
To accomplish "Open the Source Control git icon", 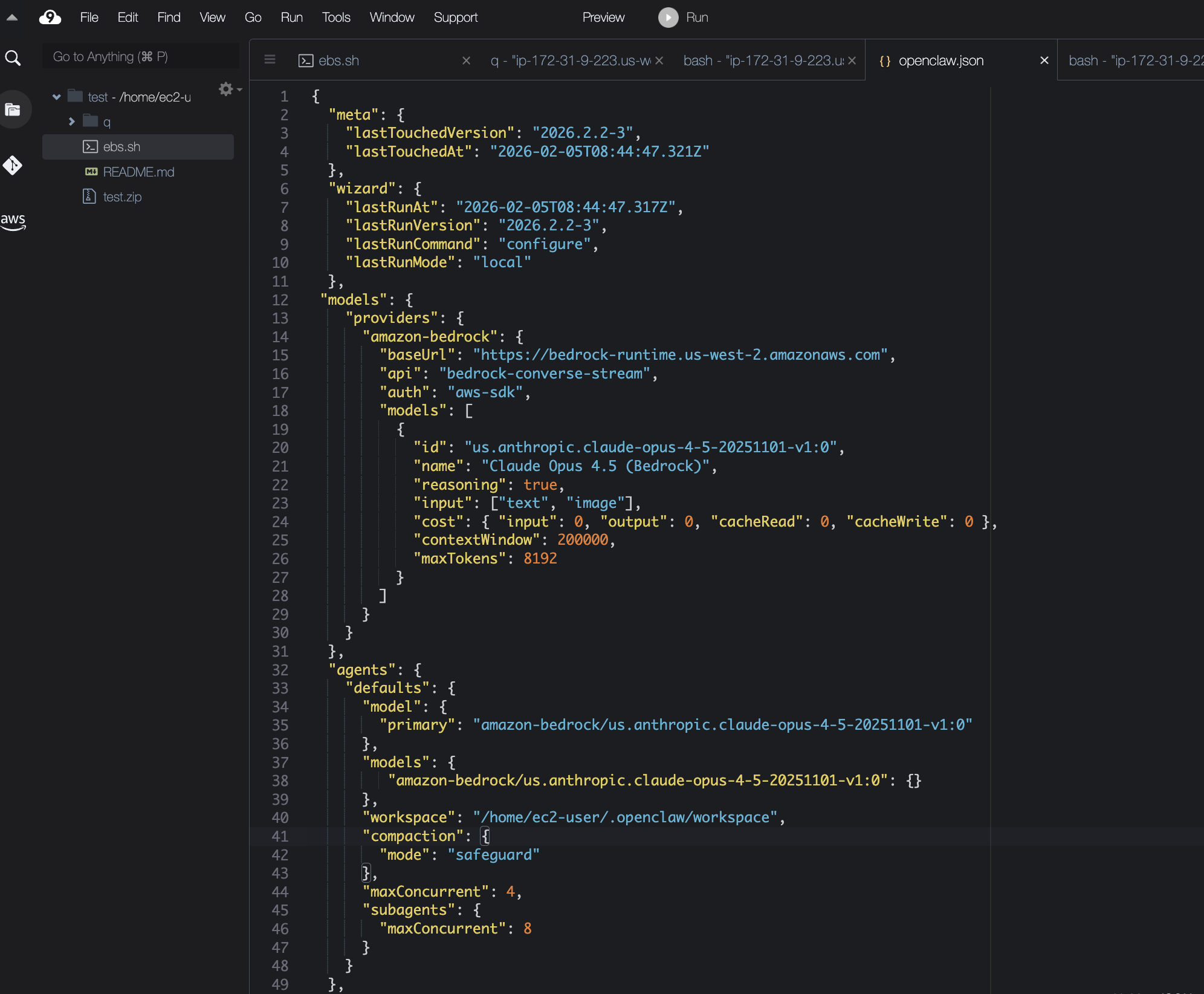I will click(x=13, y=165).
